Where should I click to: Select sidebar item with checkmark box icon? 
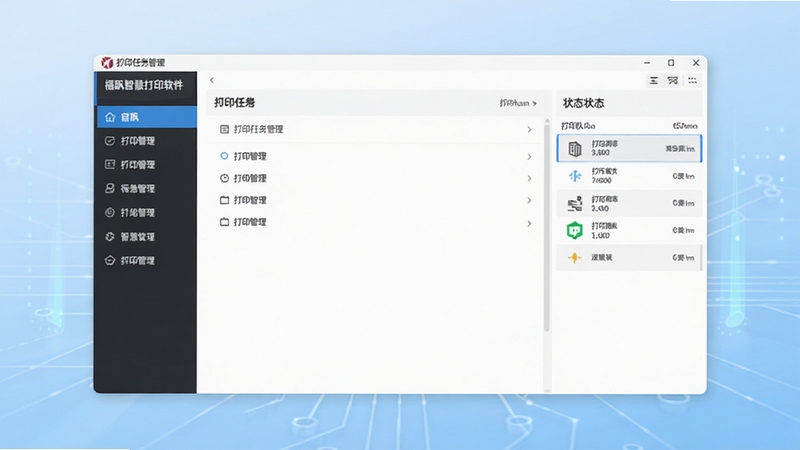[147, 141]
